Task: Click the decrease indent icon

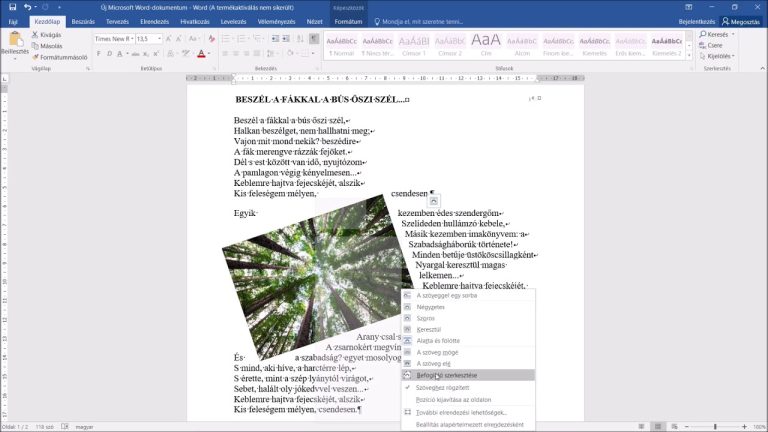Action: point(275,39)
